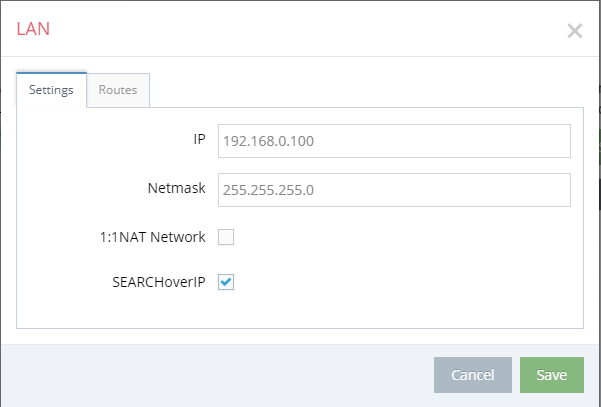
Task: Place cursor after 255.255.255.0 placeholder text
Action: (317, 190)
